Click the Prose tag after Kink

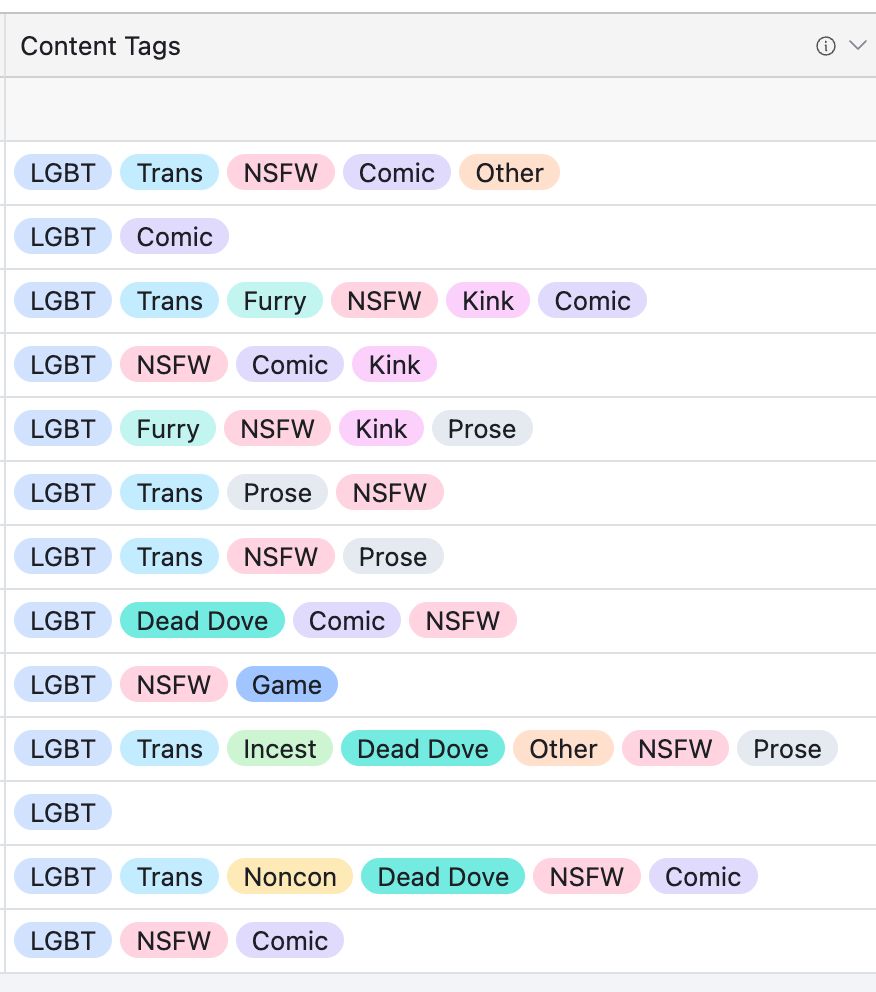[x=482, y=429]
